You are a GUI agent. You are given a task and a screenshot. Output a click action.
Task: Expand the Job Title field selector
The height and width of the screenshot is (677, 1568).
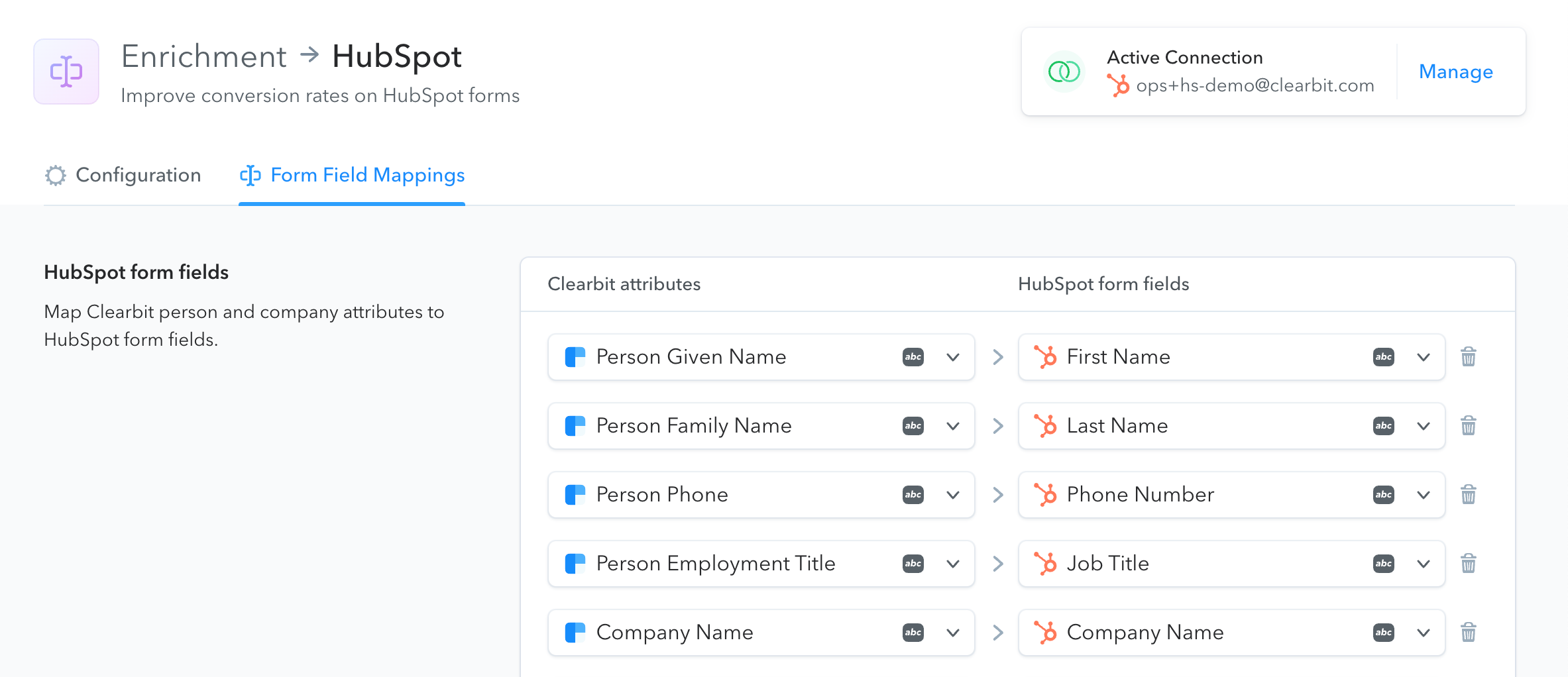tap(1232, 564)
